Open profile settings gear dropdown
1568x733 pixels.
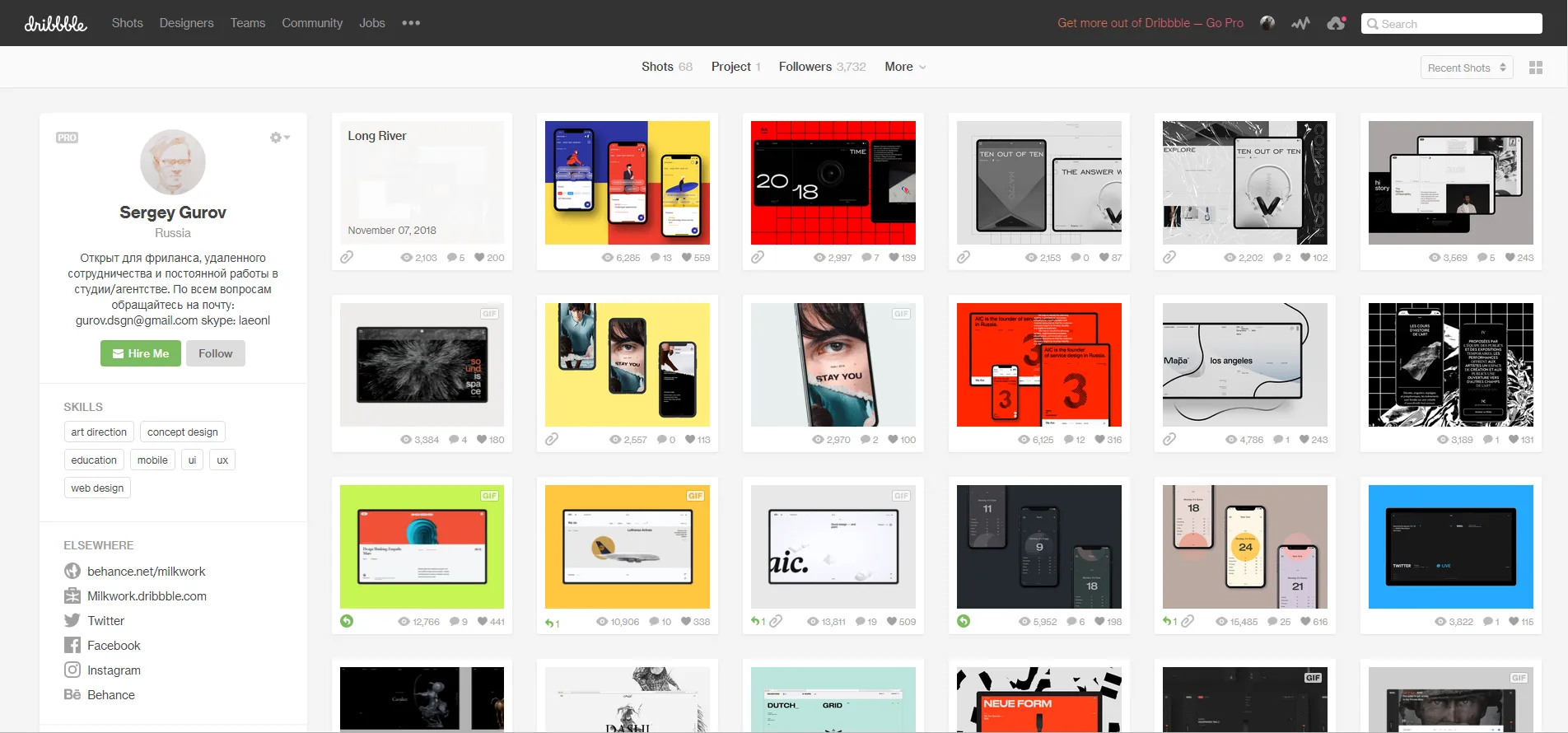280,138
